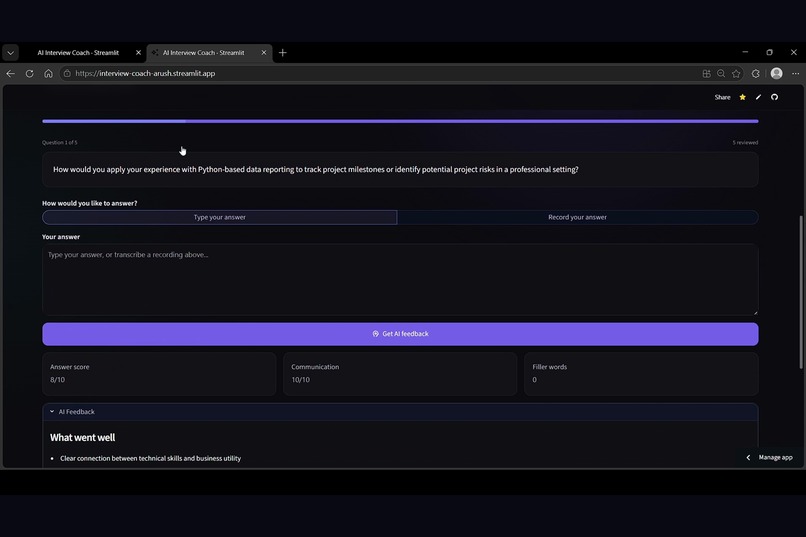Screen dimensions: 806x537
Task: Click the 'Question 1 of 5' label
Action: pyautogui.click(x=60, y=142)
